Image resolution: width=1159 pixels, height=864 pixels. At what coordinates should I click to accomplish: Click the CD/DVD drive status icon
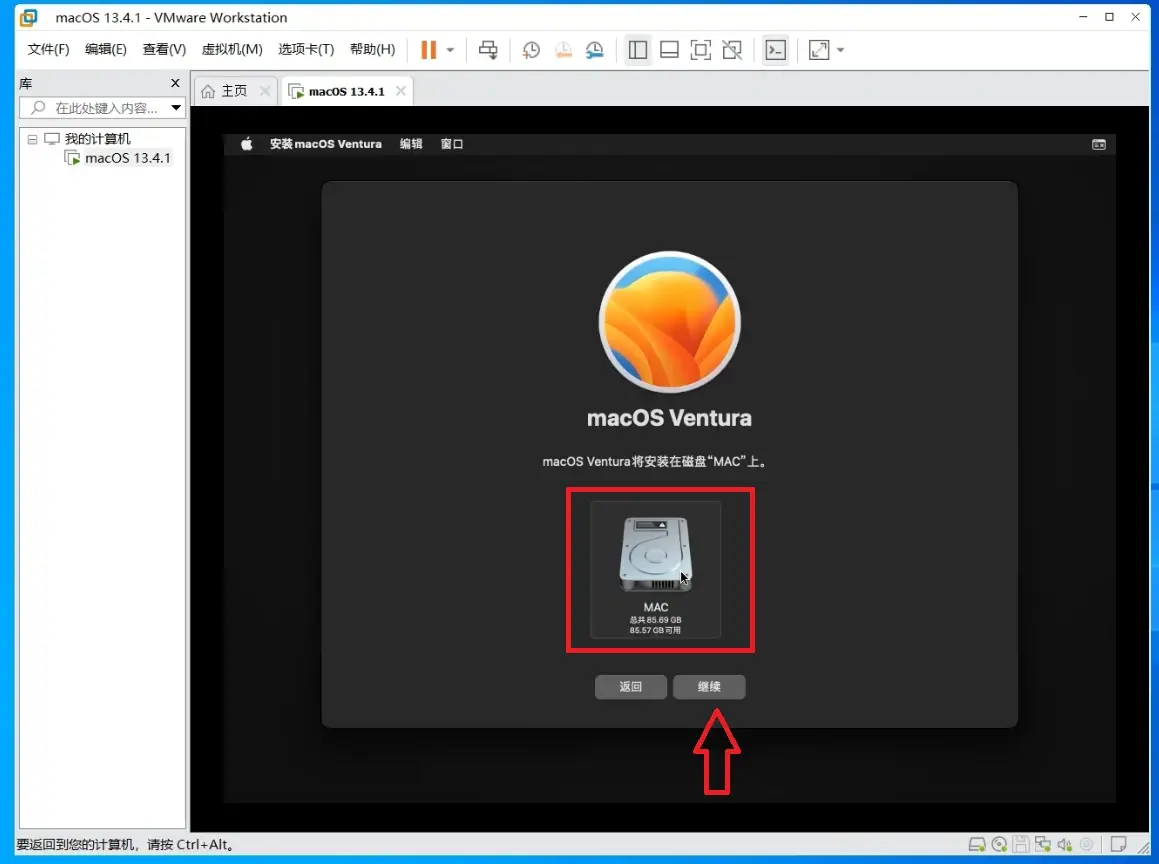999,844
